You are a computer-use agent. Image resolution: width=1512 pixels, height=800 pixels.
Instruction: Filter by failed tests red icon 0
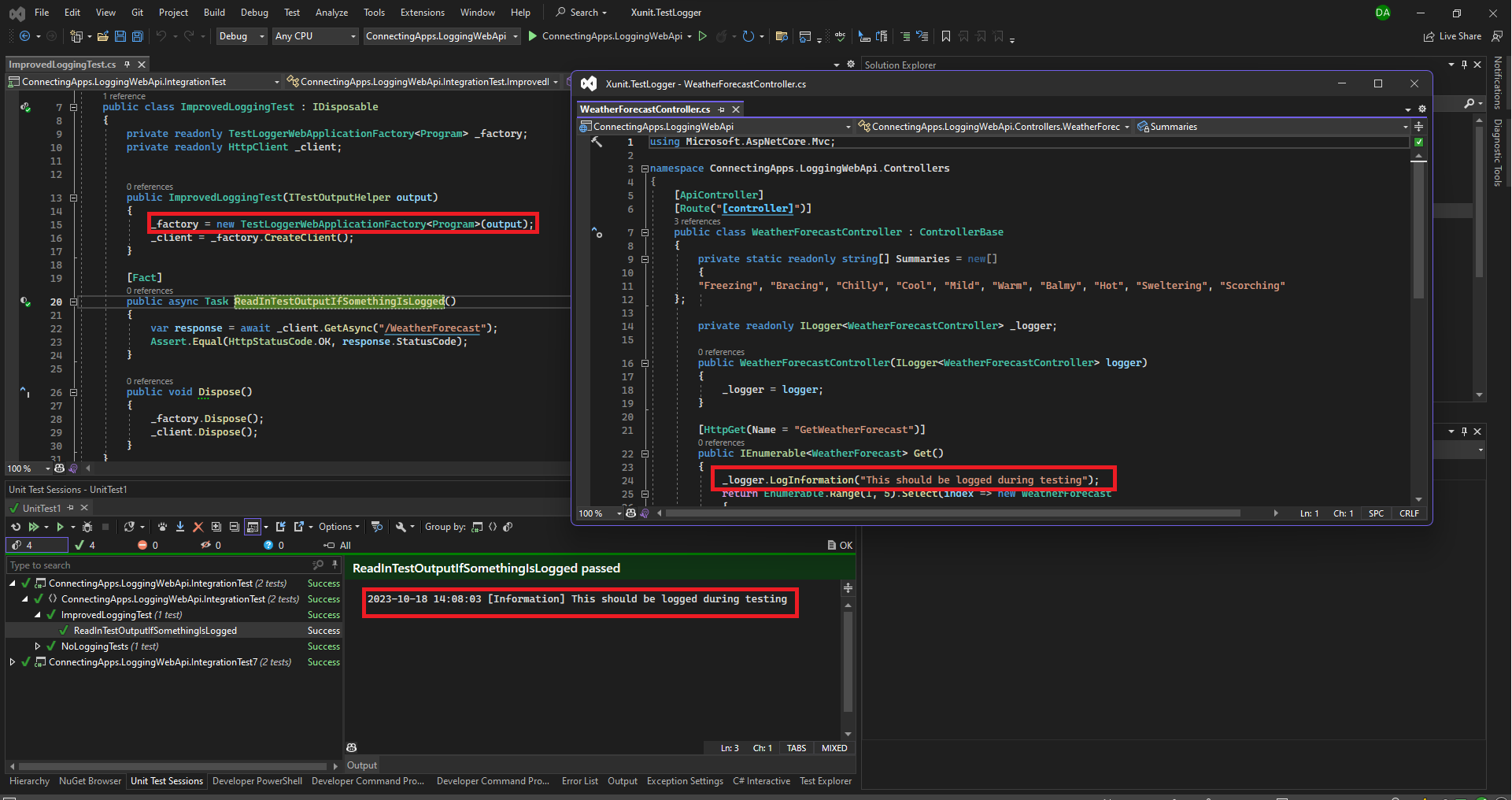pyautogui.click(x=148, y=545)
